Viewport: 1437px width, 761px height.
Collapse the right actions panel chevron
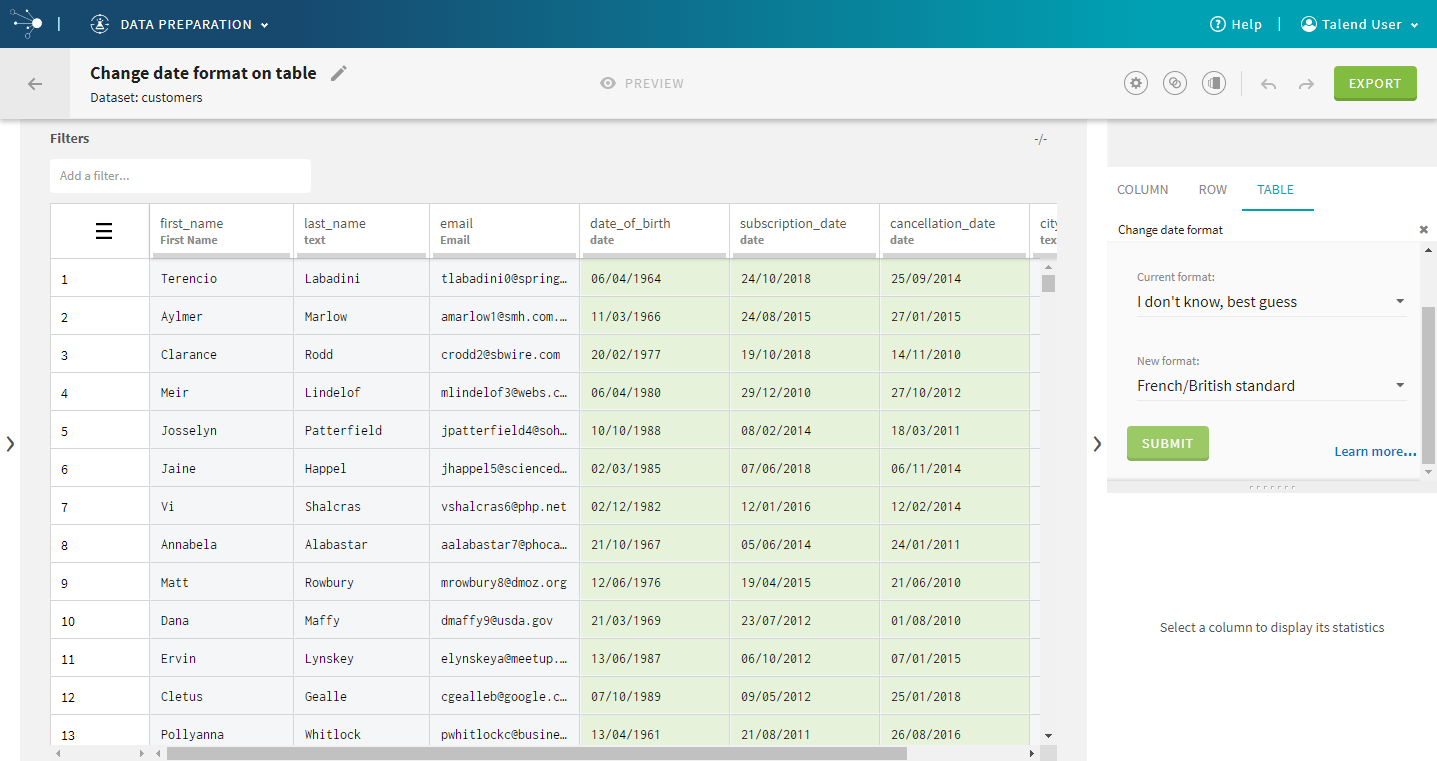[1097, 443]
